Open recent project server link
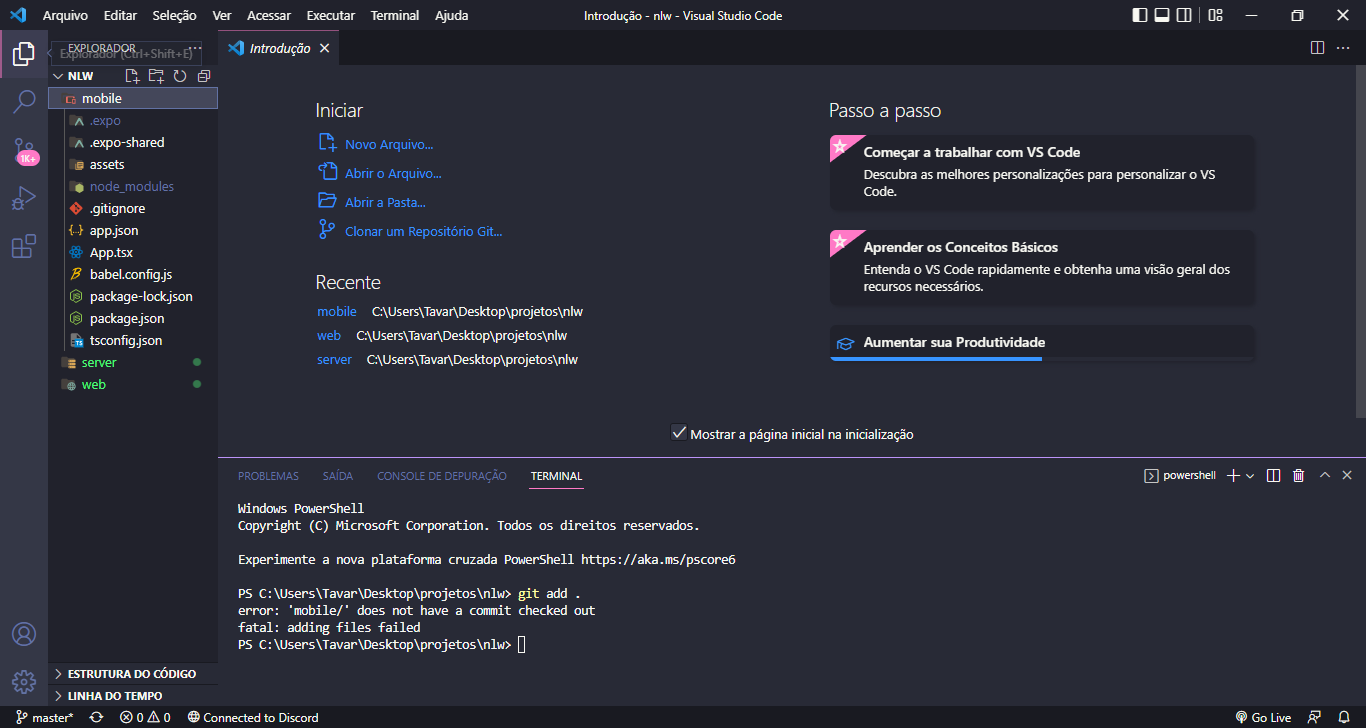Image resolution: width=1366 pixels, height=728 pixels. [x=334, y=360]
